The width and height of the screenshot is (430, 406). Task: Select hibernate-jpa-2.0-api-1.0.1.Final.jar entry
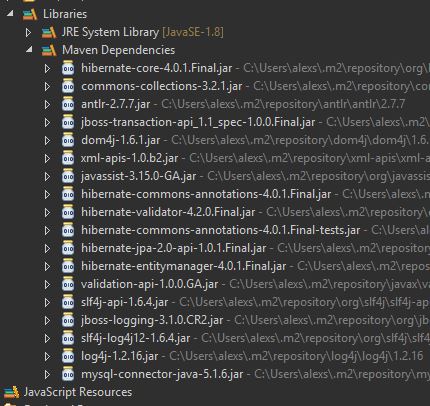click(x=174, y=248)
